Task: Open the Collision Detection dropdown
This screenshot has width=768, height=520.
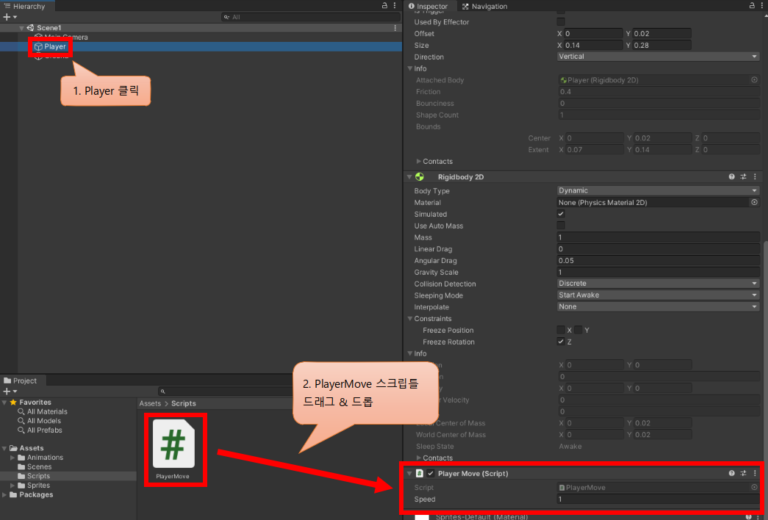Action: (658, 284)
